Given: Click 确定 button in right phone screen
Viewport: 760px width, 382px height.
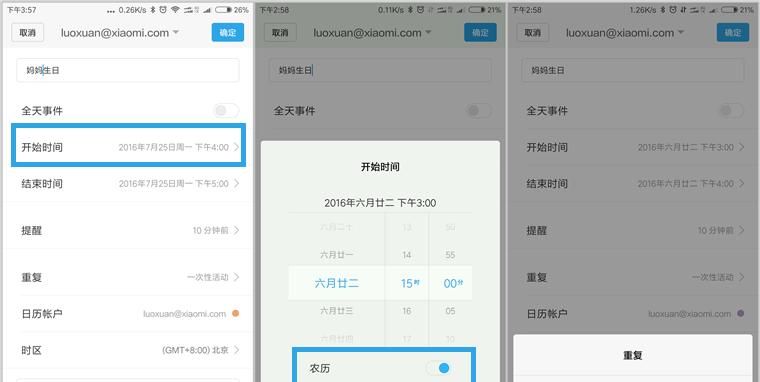Looking at the screenshot, I should click(x=733, y=32).
